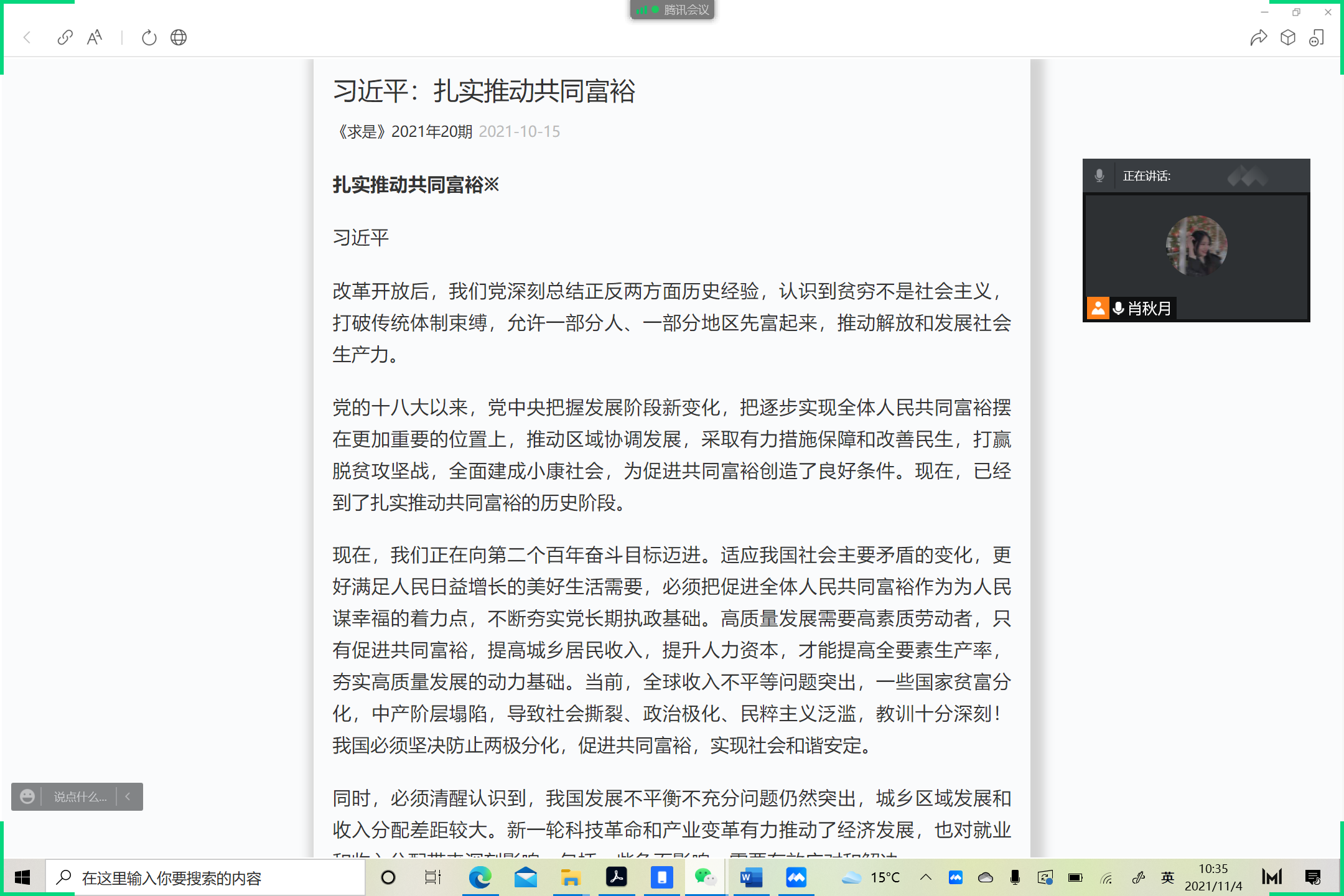This screenshot has height=896, width=1344.
Task: Type in the 说点什么 chat field
Action: coord(80,796)
